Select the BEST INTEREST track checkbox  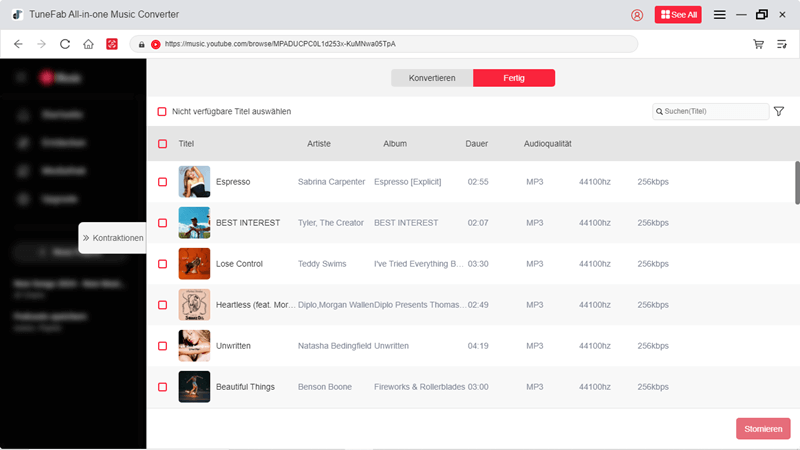click(x=162, y=223)
